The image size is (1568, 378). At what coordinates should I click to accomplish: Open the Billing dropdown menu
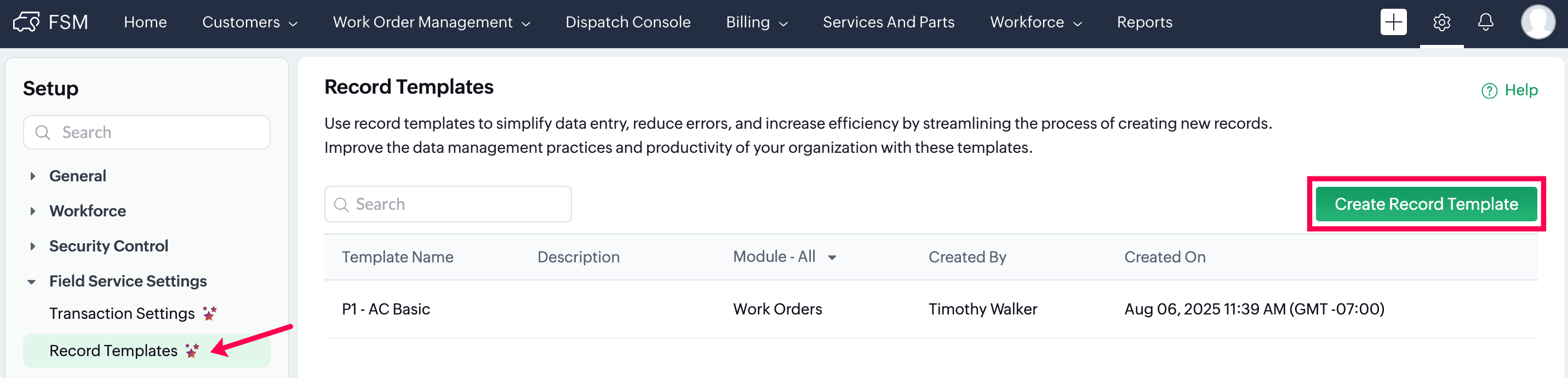pyautogui.click(x=756, y=22)
